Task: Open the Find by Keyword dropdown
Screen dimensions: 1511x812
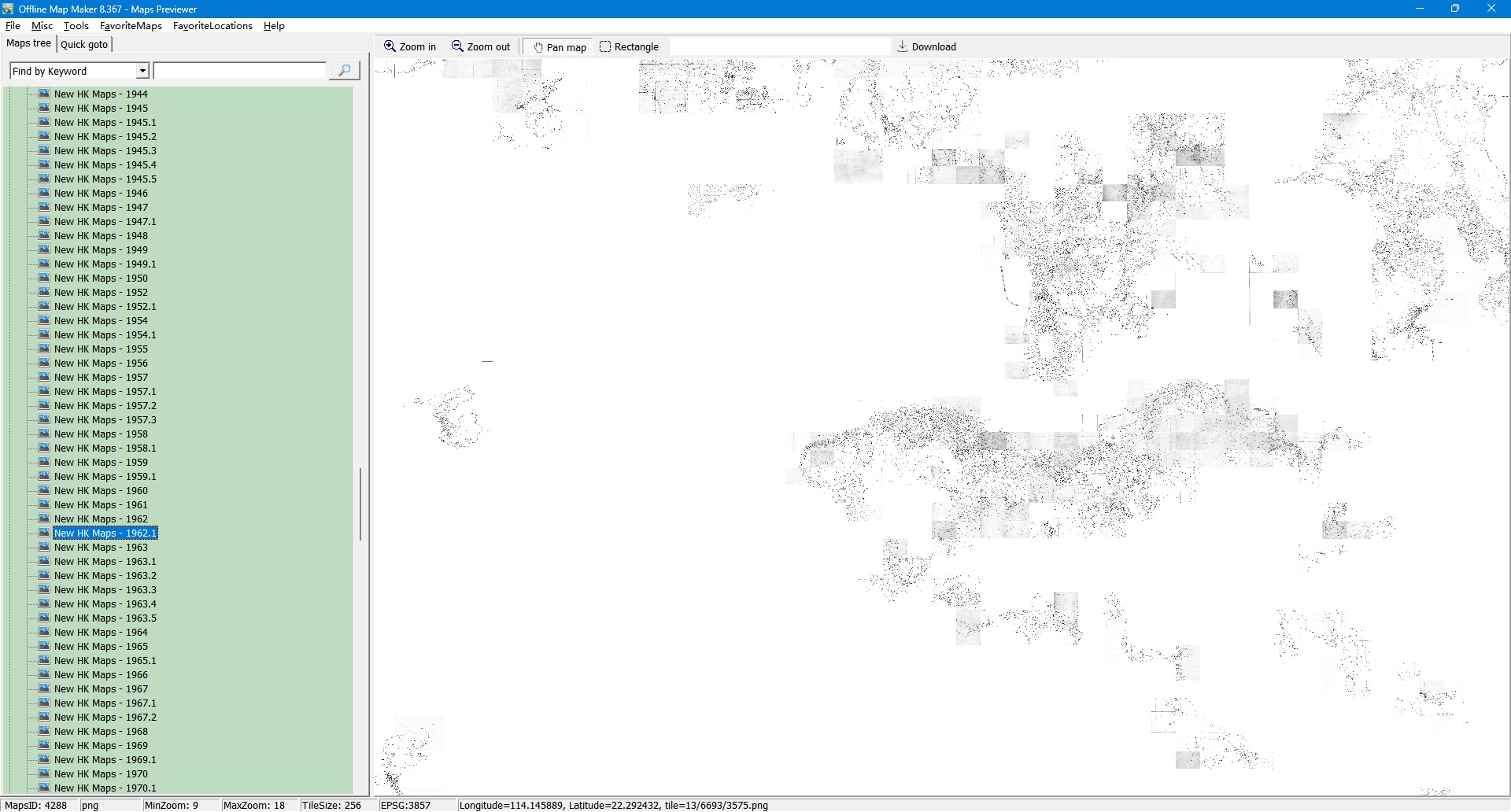Action: [x=142, y=71]
